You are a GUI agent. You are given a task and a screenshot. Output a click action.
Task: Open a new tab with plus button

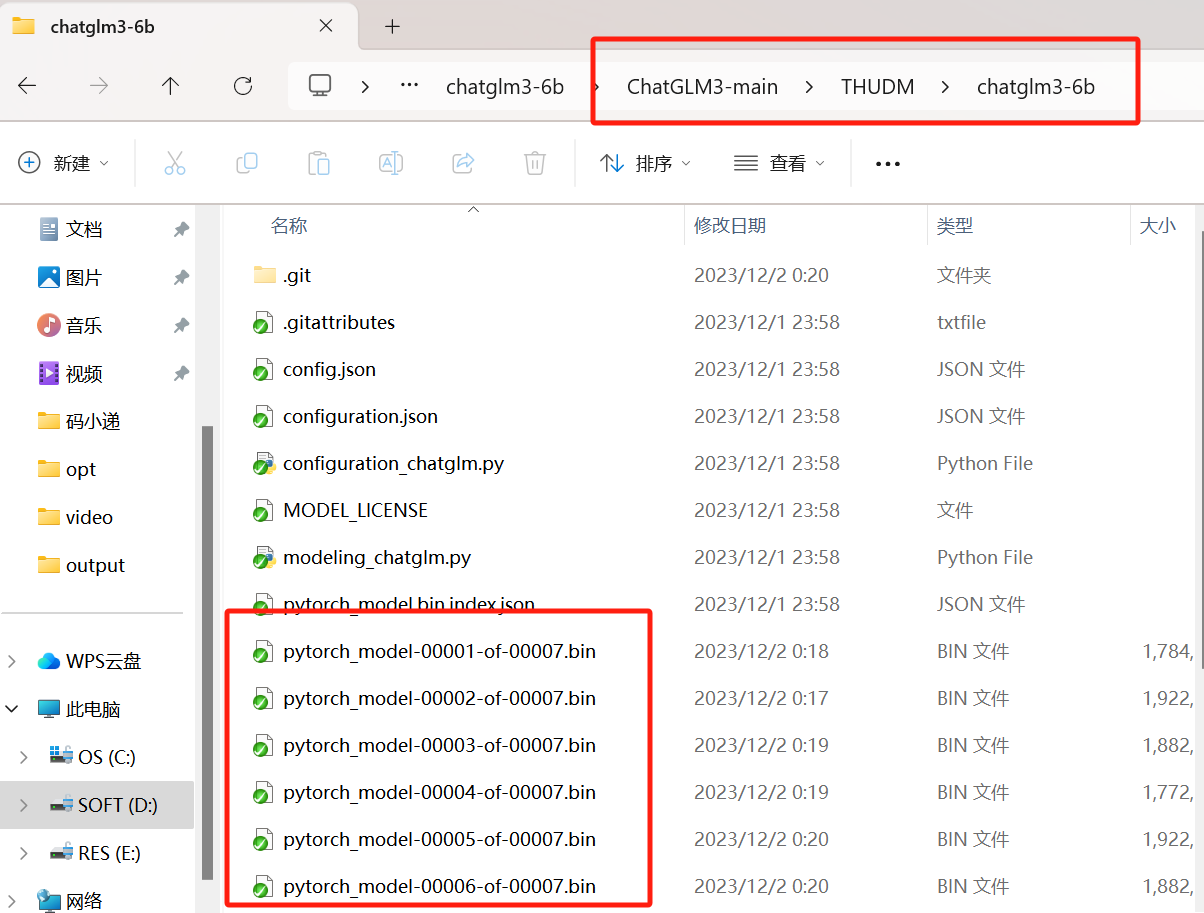point(392,27)
